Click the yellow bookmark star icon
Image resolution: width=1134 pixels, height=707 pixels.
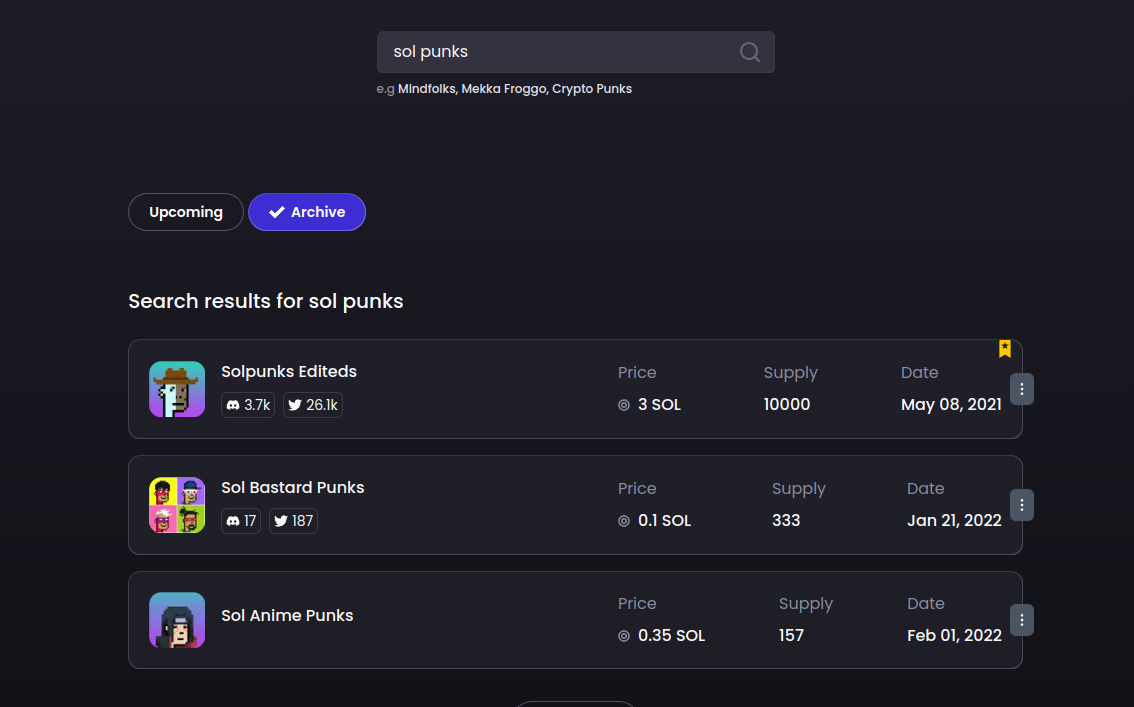tap(1005, 348)
